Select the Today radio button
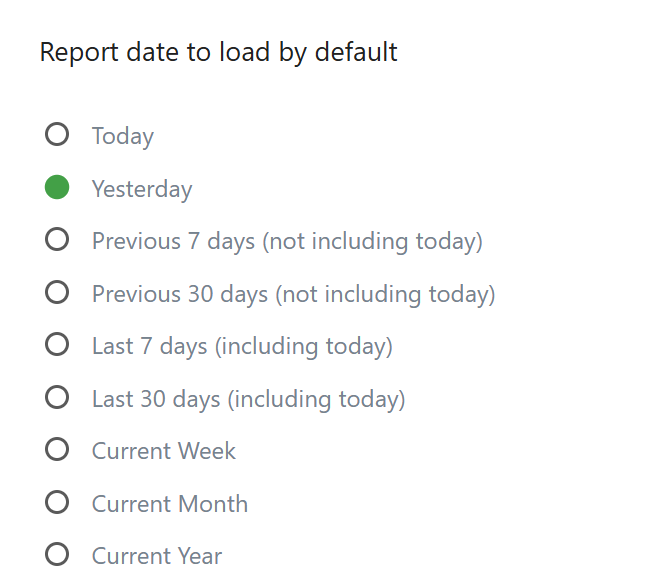 [57, 135]
